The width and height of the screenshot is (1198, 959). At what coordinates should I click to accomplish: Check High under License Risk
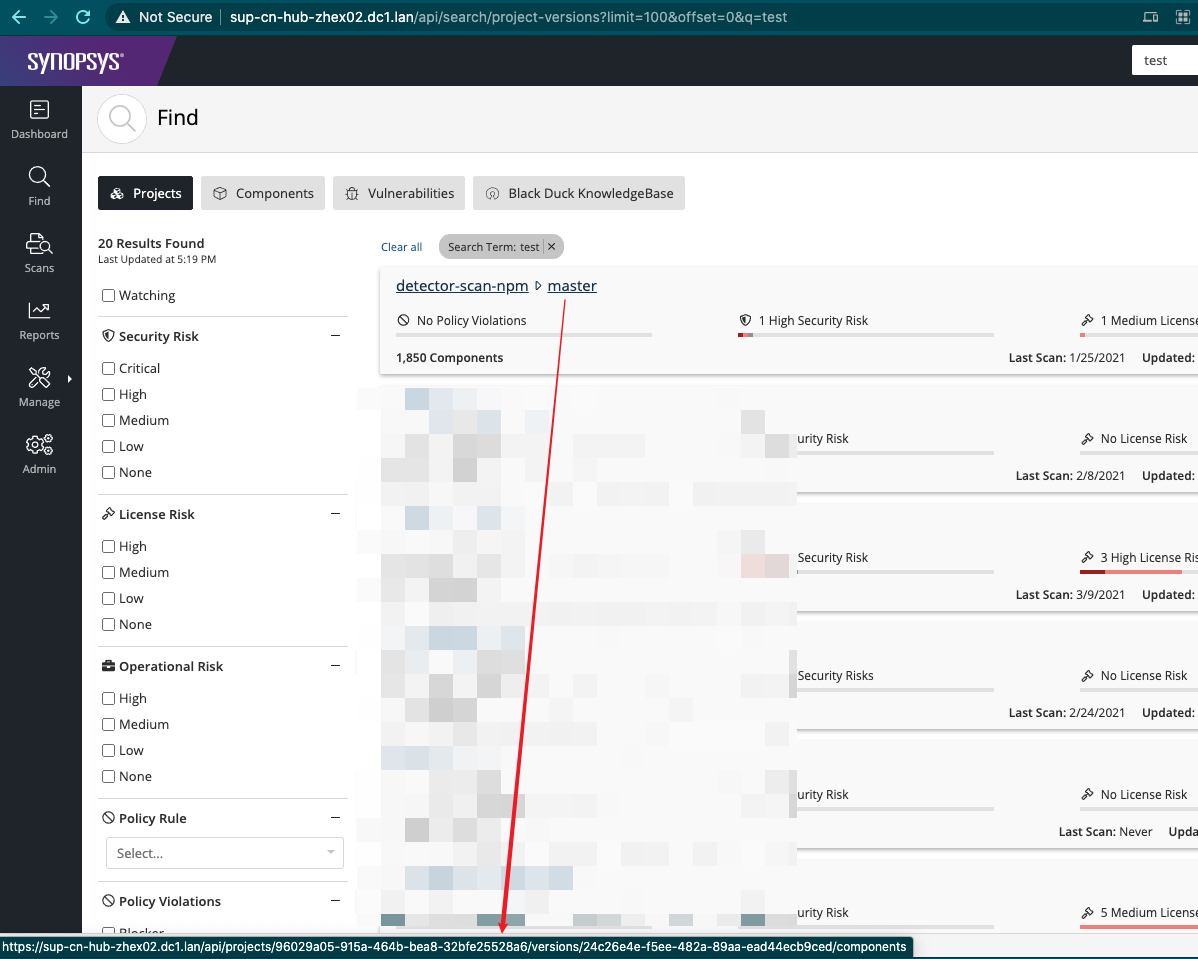pos(108,546)
